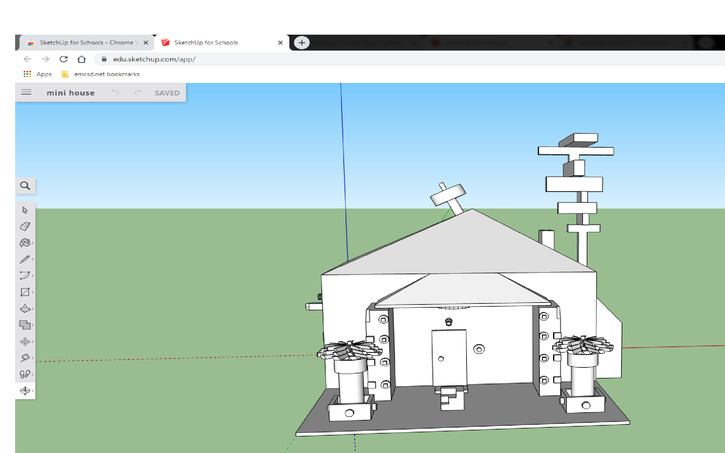Open the Search tool magnifier
This screenshot has height=453, width=725.
pyautogui.click(x=26, y=185)
